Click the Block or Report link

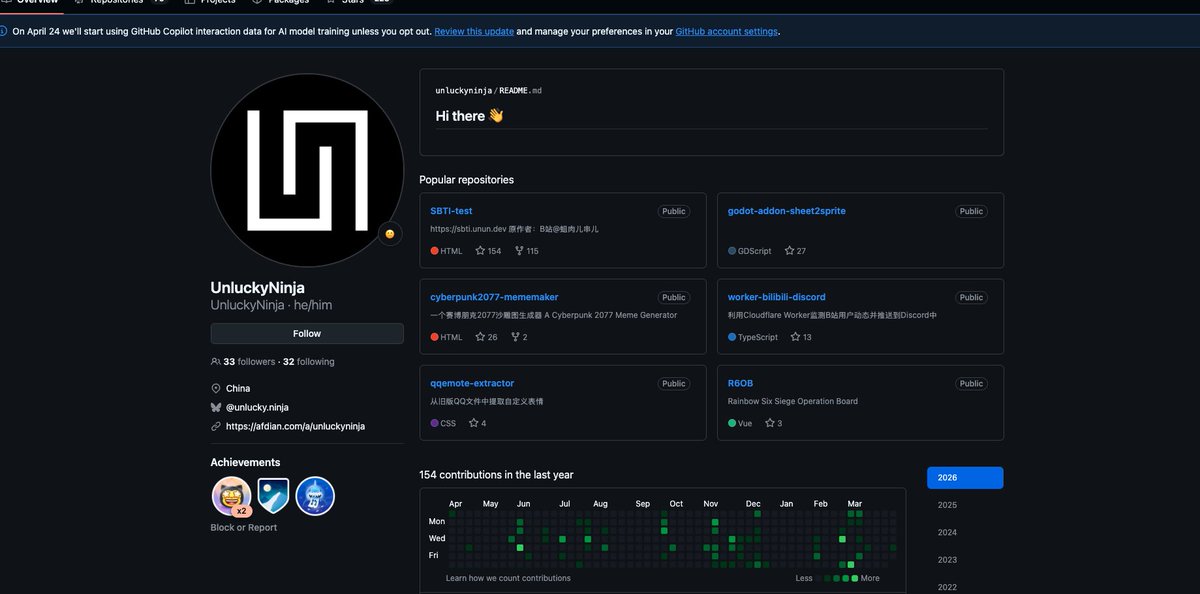coord(244,527)
